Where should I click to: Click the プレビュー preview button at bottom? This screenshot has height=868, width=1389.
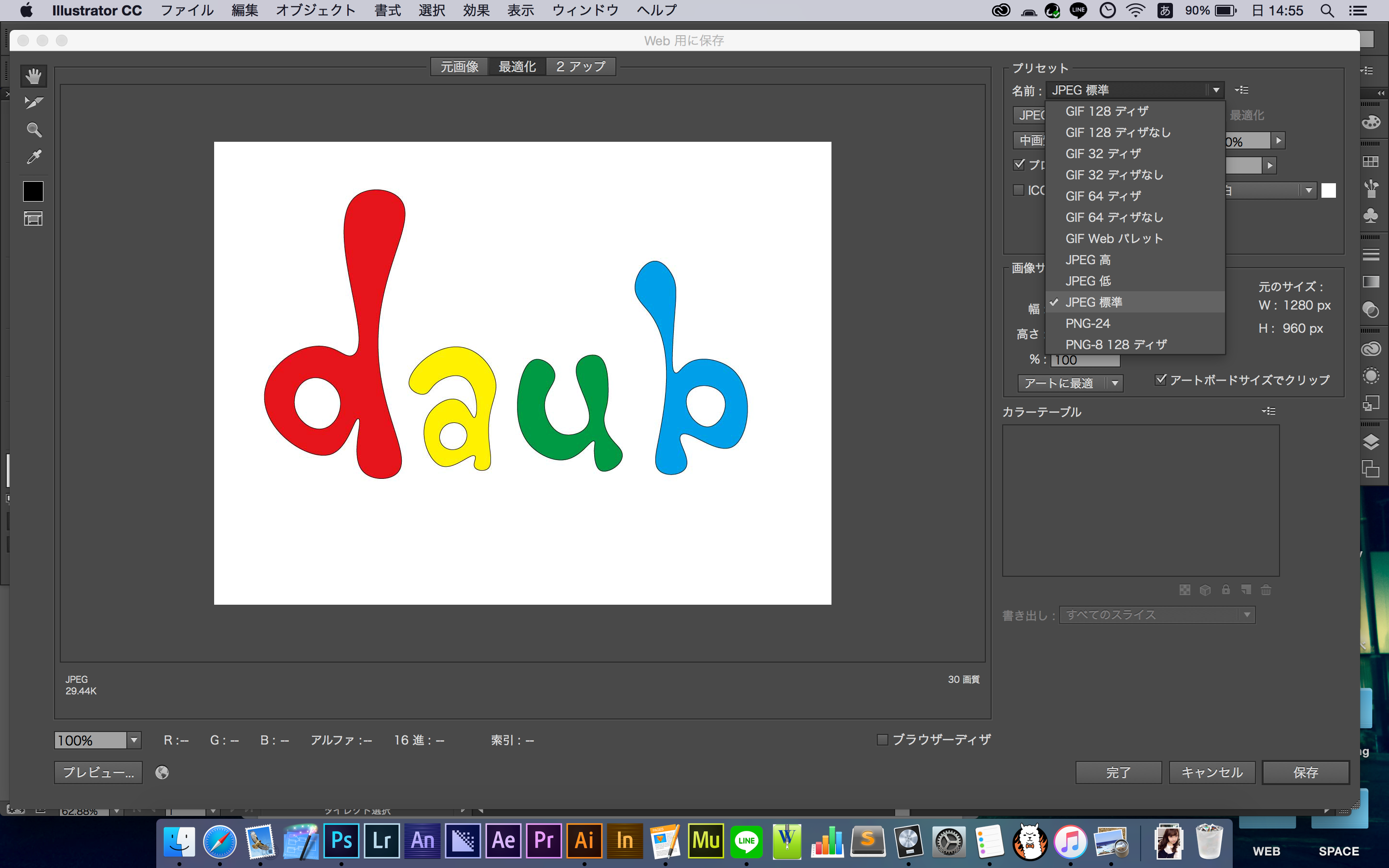96,772
